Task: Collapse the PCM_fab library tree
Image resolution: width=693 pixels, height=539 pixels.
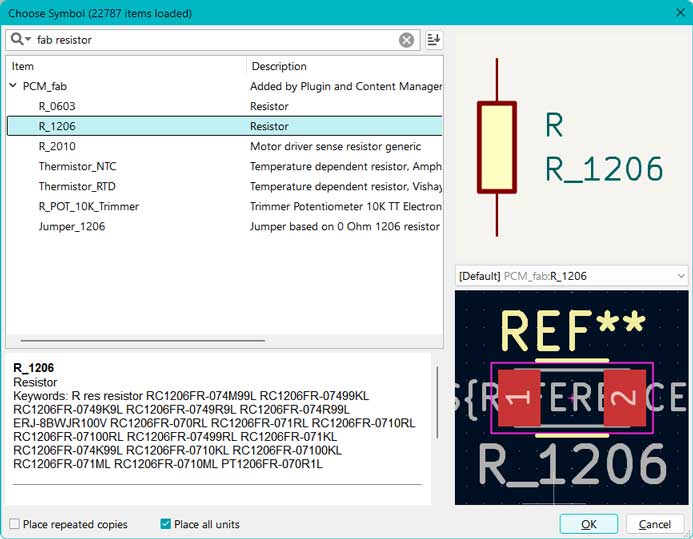Action: click(13, 86)
